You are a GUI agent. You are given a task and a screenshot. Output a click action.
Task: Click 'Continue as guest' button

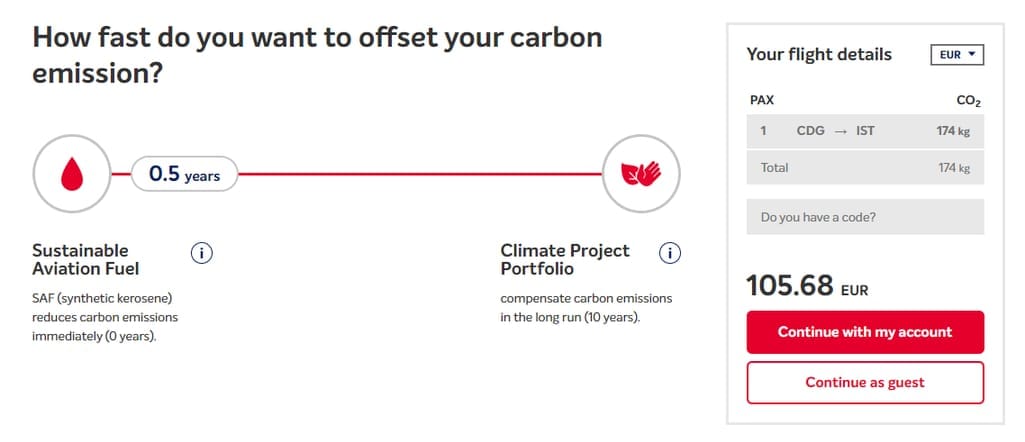[x=865, y=382]
